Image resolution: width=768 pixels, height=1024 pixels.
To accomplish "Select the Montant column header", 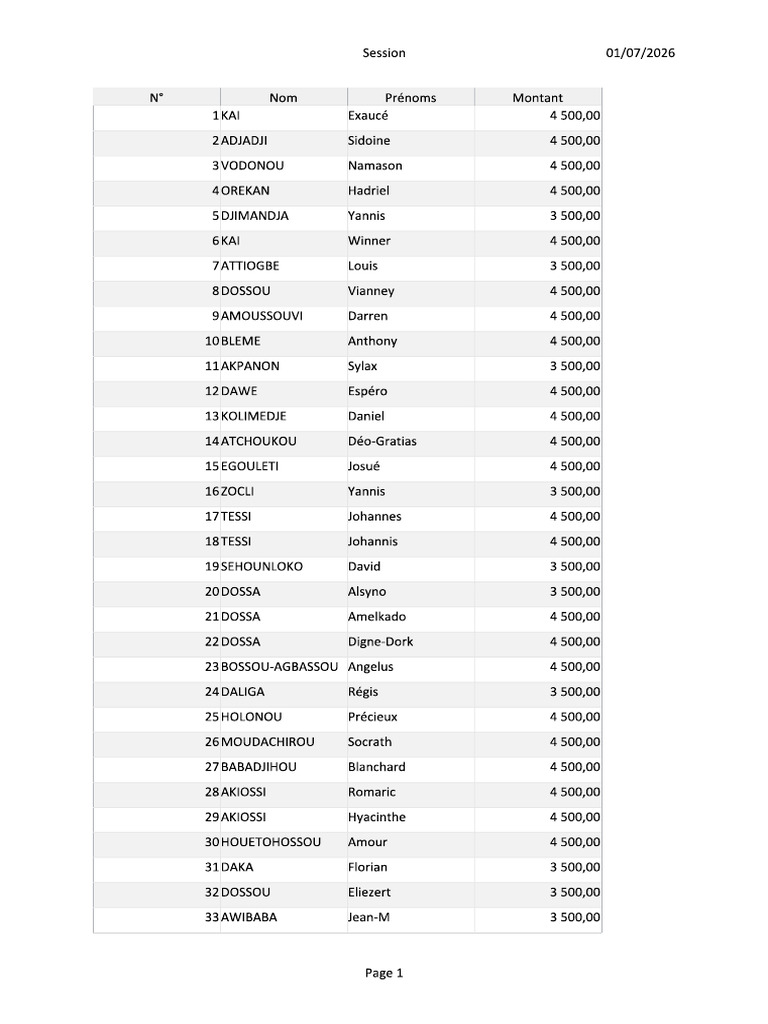I will tap(537, 97).
